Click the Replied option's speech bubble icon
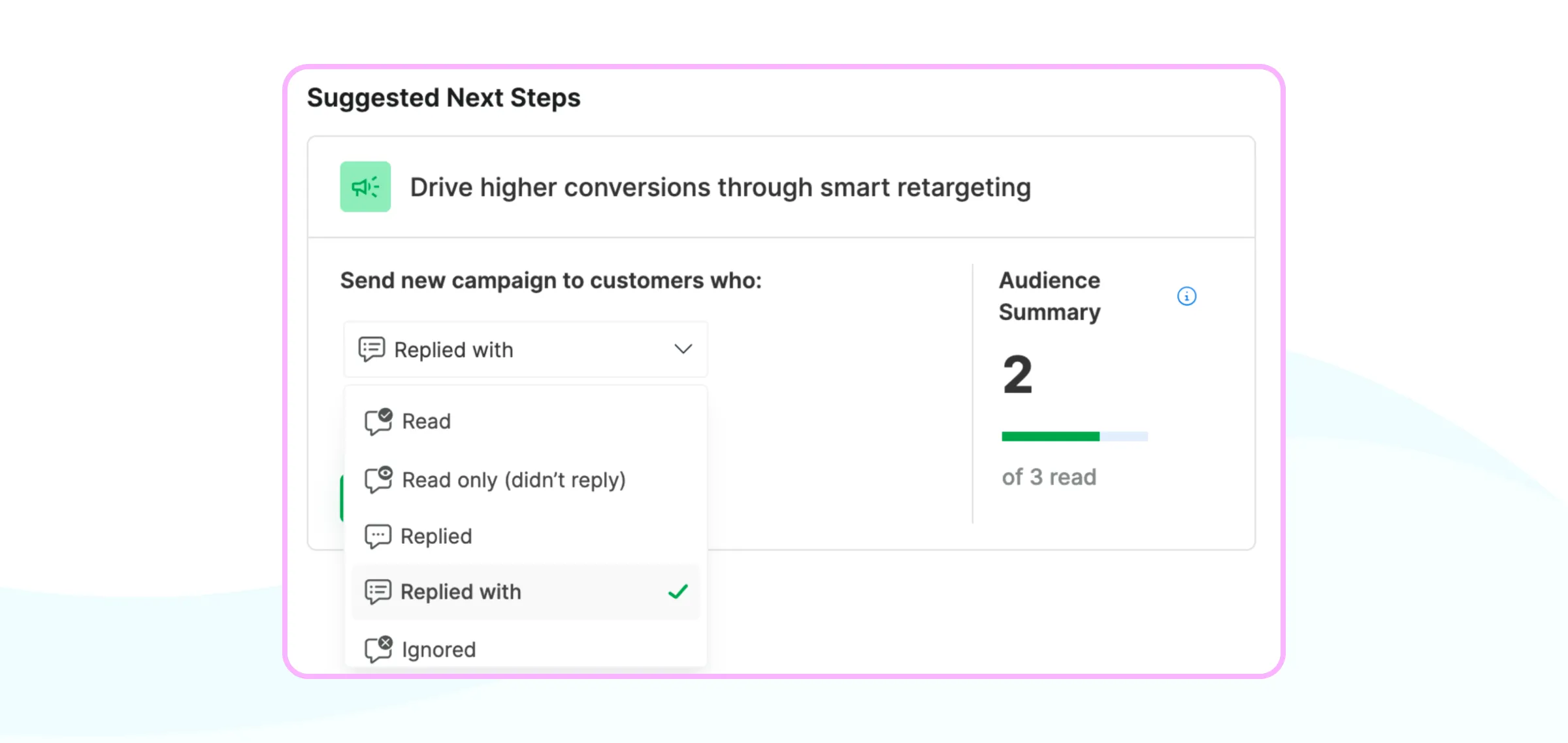 (x=378, y=537)
